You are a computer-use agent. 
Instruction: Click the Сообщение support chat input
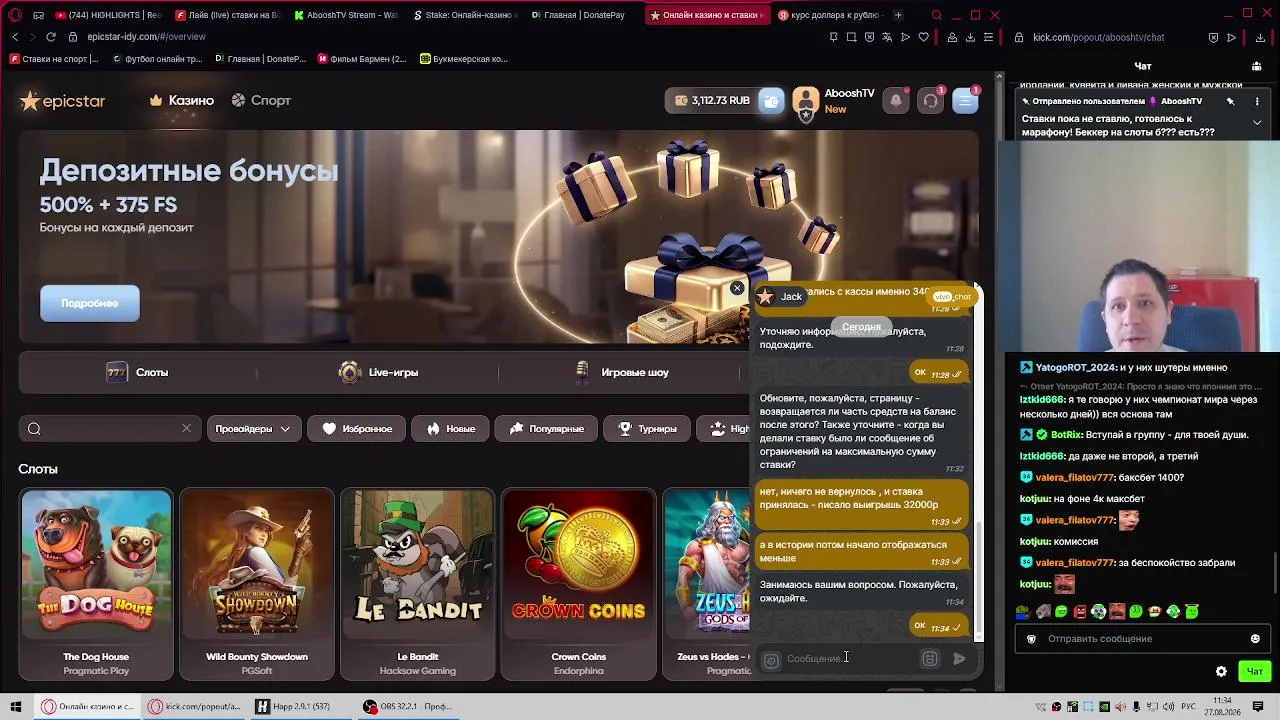click(x=848, y=659)
